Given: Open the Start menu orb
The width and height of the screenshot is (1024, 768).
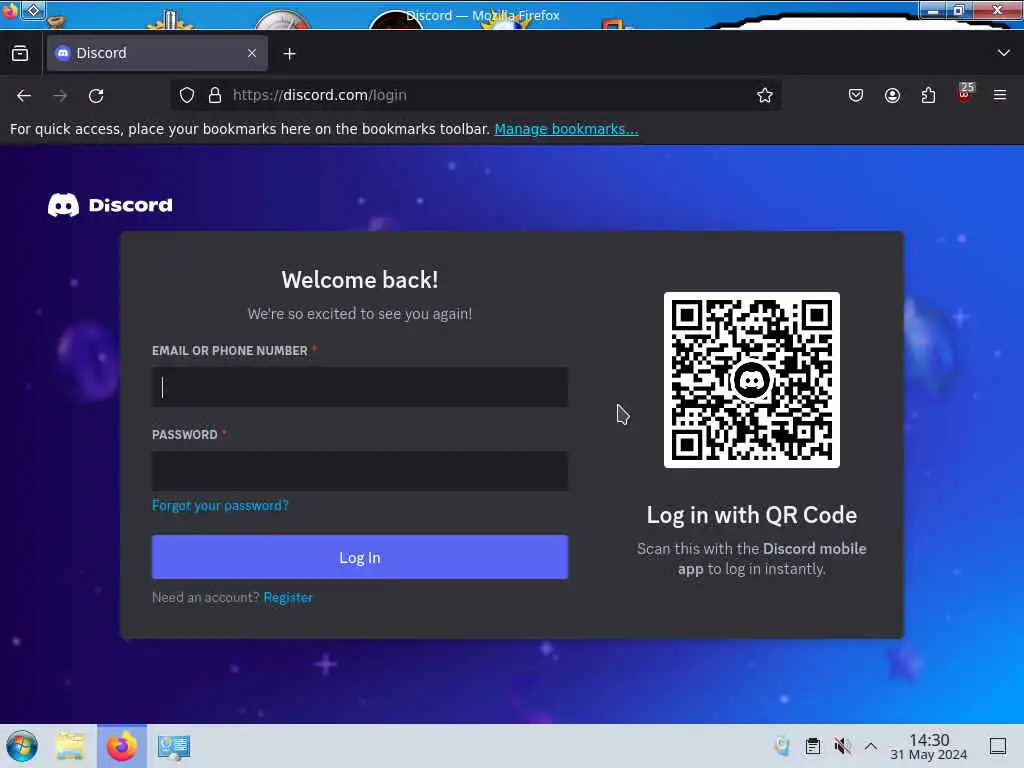Looking at the screenshot, I should [x=22, y=746].
